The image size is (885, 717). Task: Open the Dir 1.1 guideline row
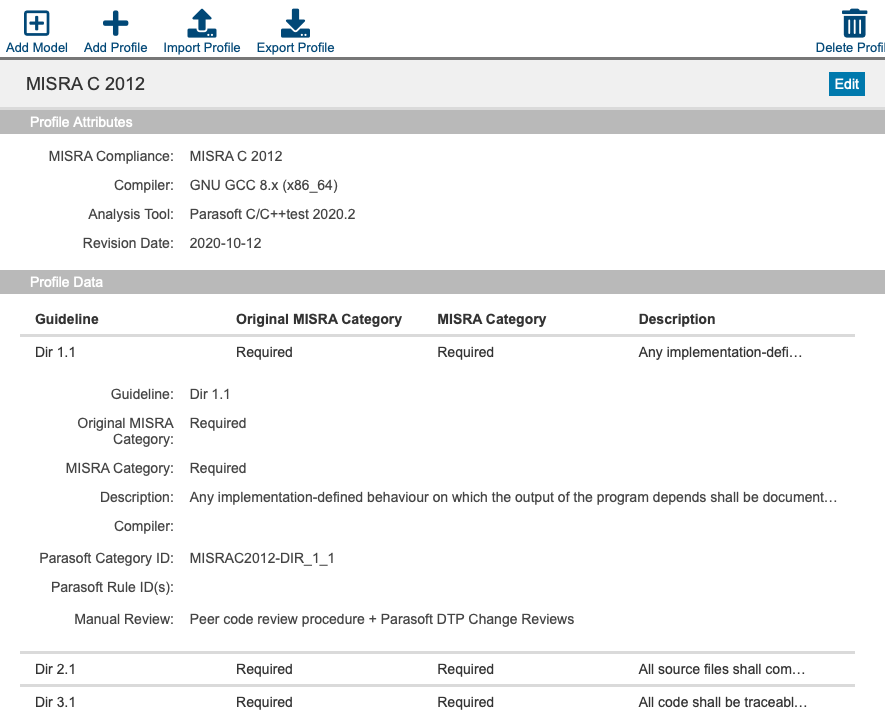tap(437, 352)
